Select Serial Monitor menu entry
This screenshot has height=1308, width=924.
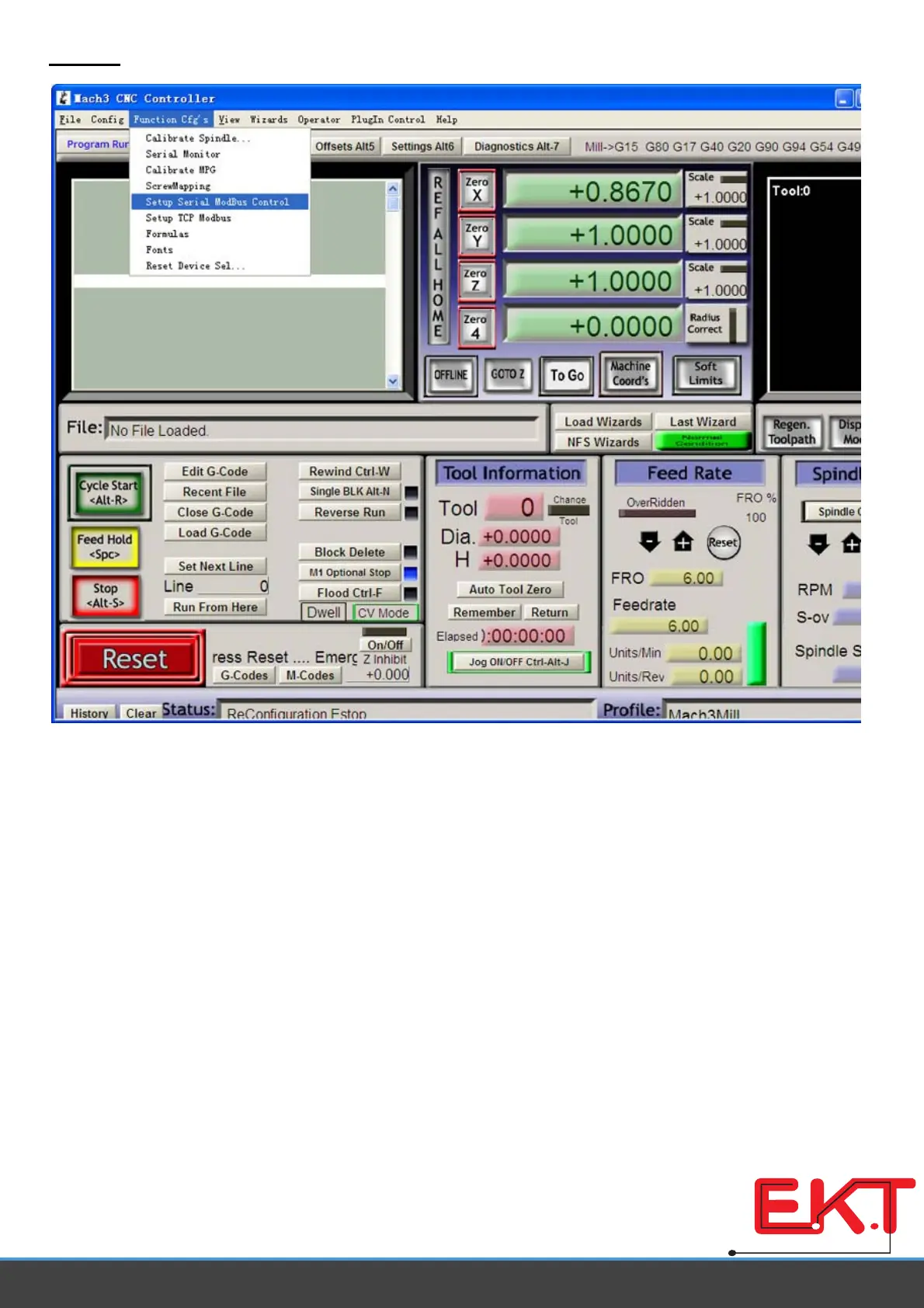221,154
